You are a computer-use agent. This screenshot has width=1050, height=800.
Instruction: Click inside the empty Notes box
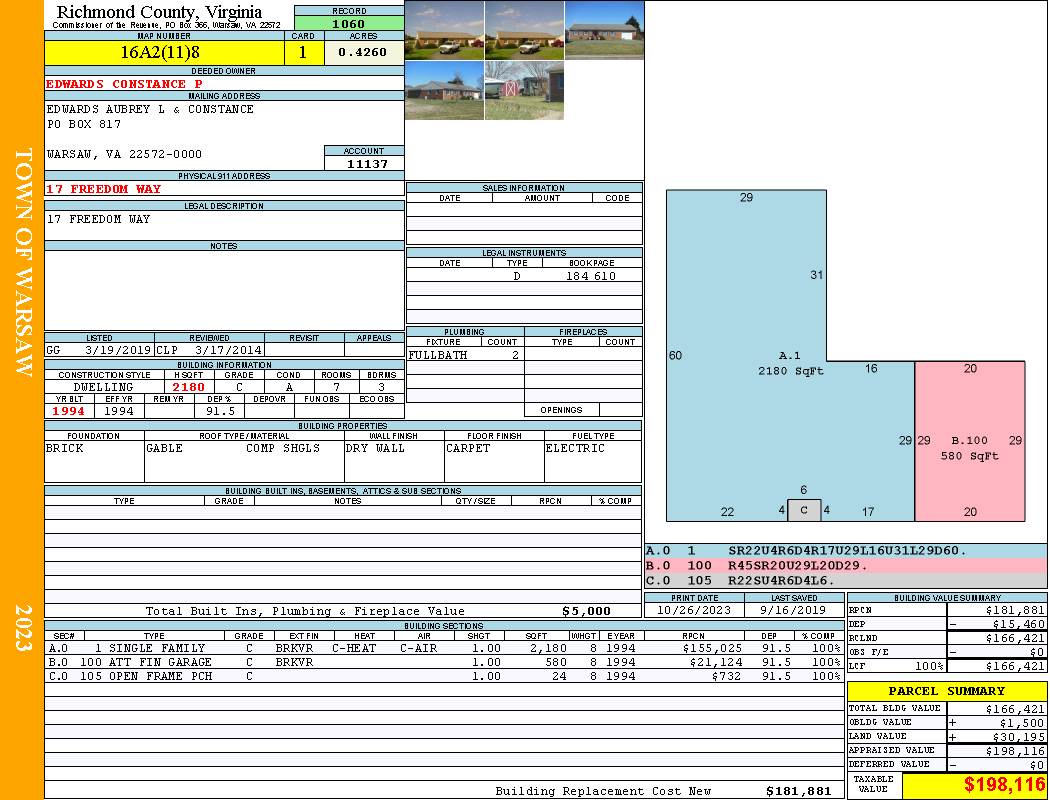click(x=224, y=290)
